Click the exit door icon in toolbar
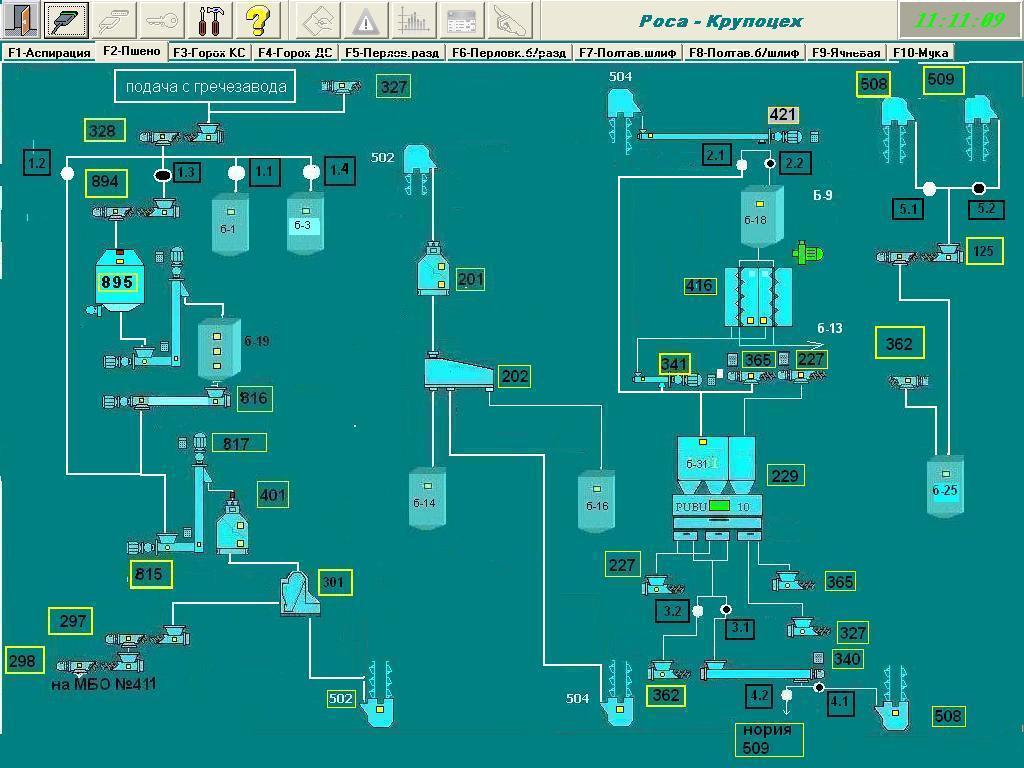 21,20
